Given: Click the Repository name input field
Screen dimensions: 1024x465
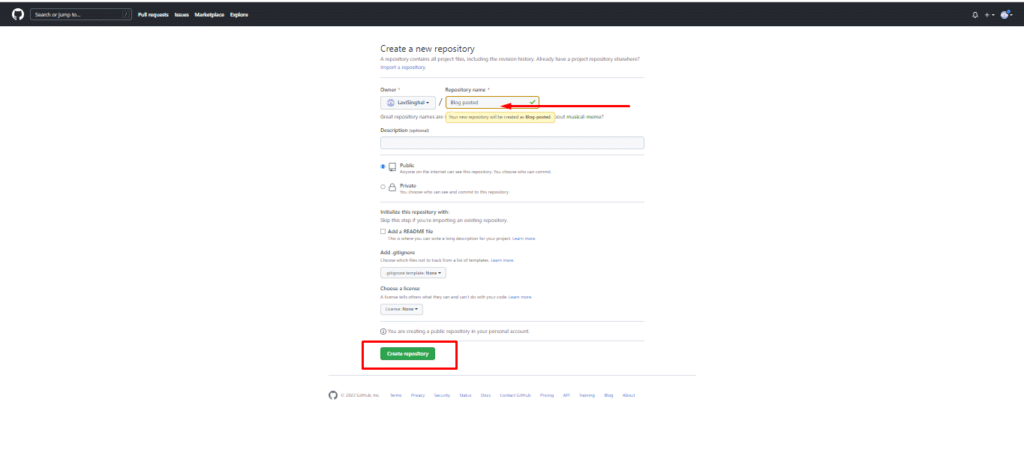Looking at the screenshot, I should coord(492,103).
